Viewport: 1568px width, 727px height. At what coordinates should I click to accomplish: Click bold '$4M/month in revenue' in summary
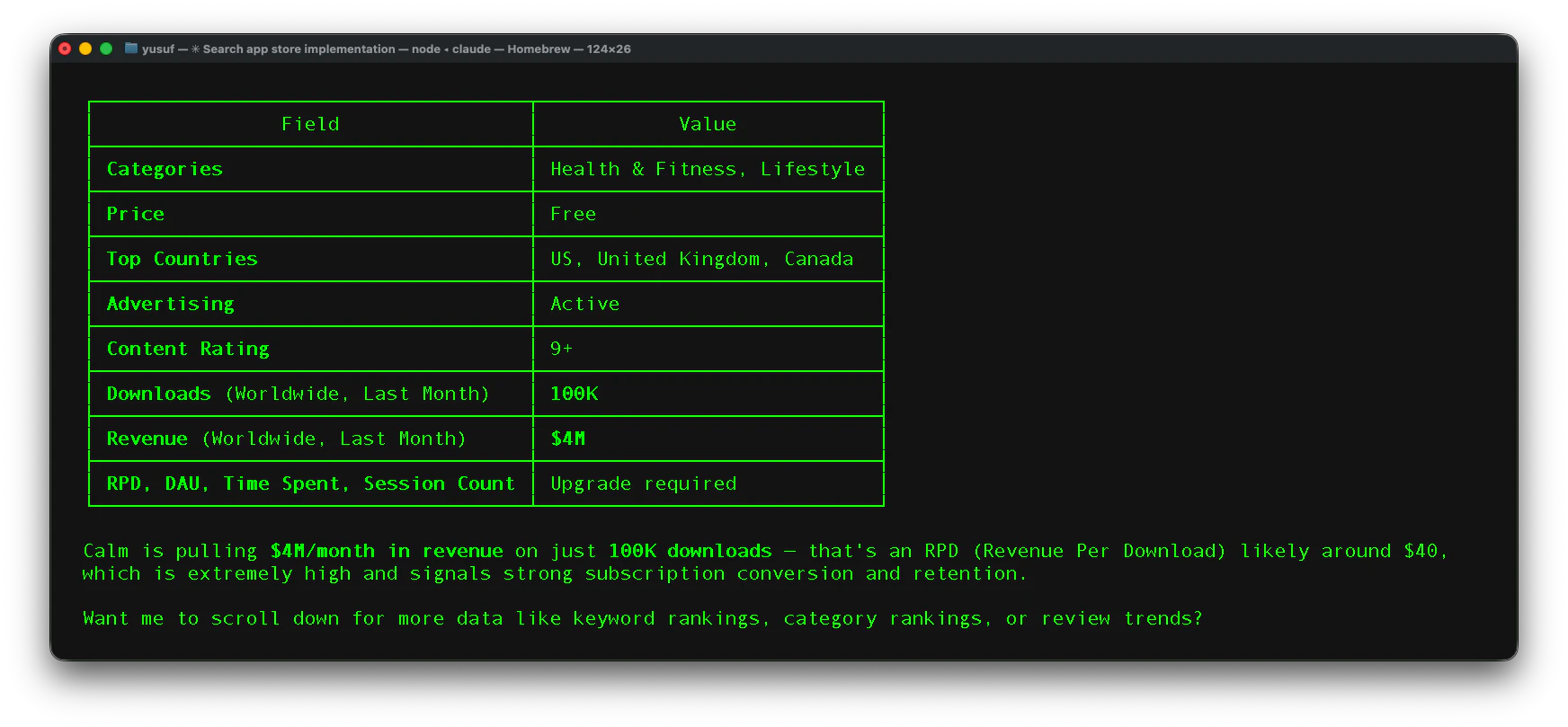(387, 551)
